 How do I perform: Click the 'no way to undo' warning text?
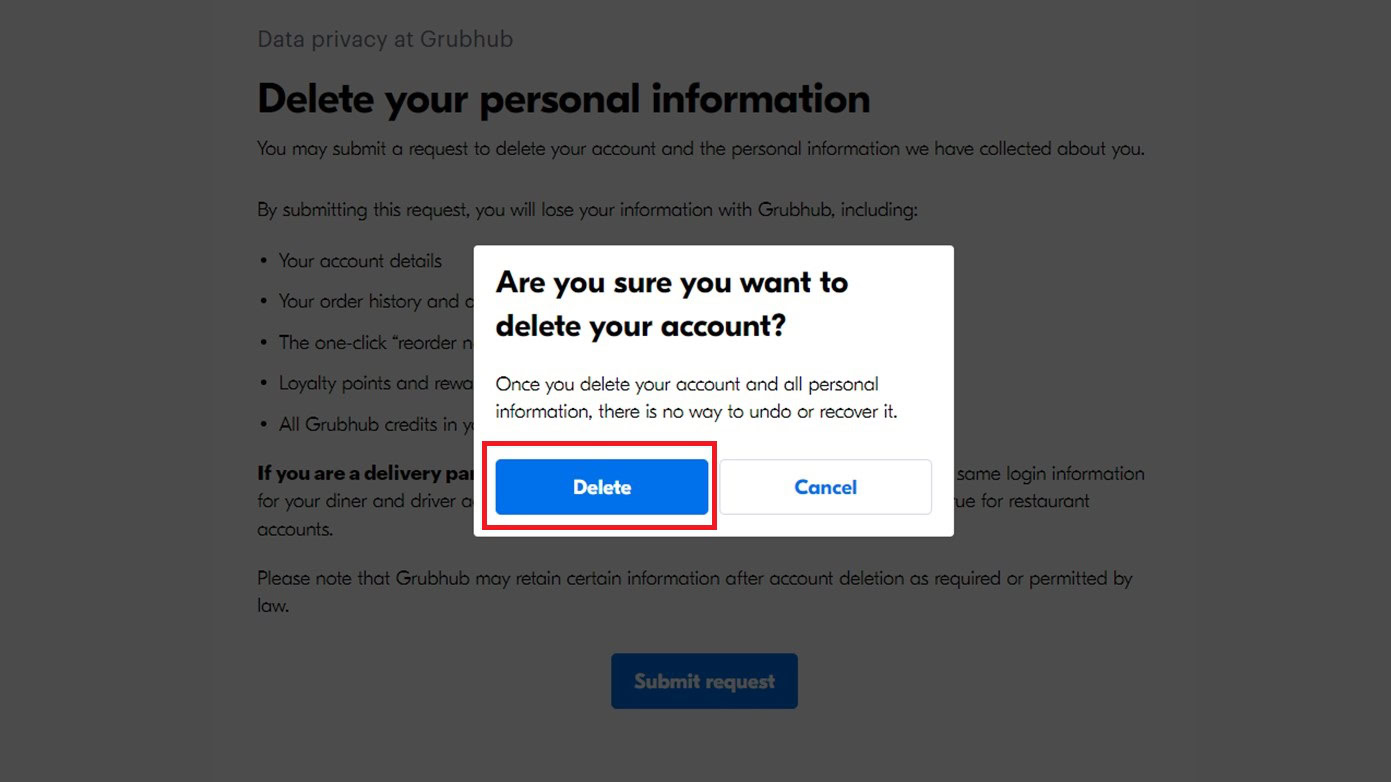696,398
